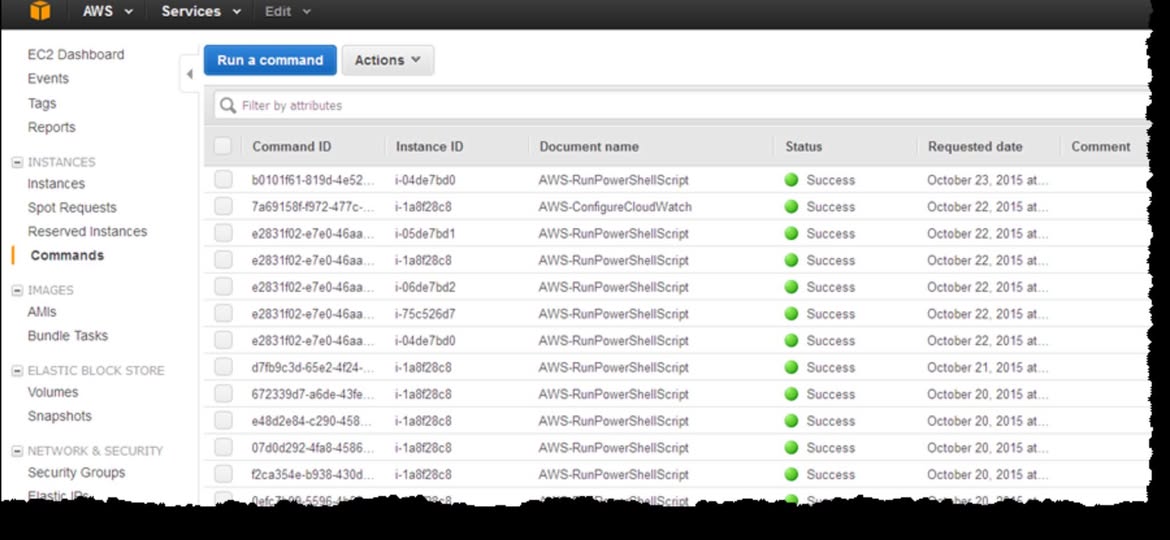Click instance ID i-06de7bd2
Viewport: 1170px width, 540px height.
[x=425, y=287]
